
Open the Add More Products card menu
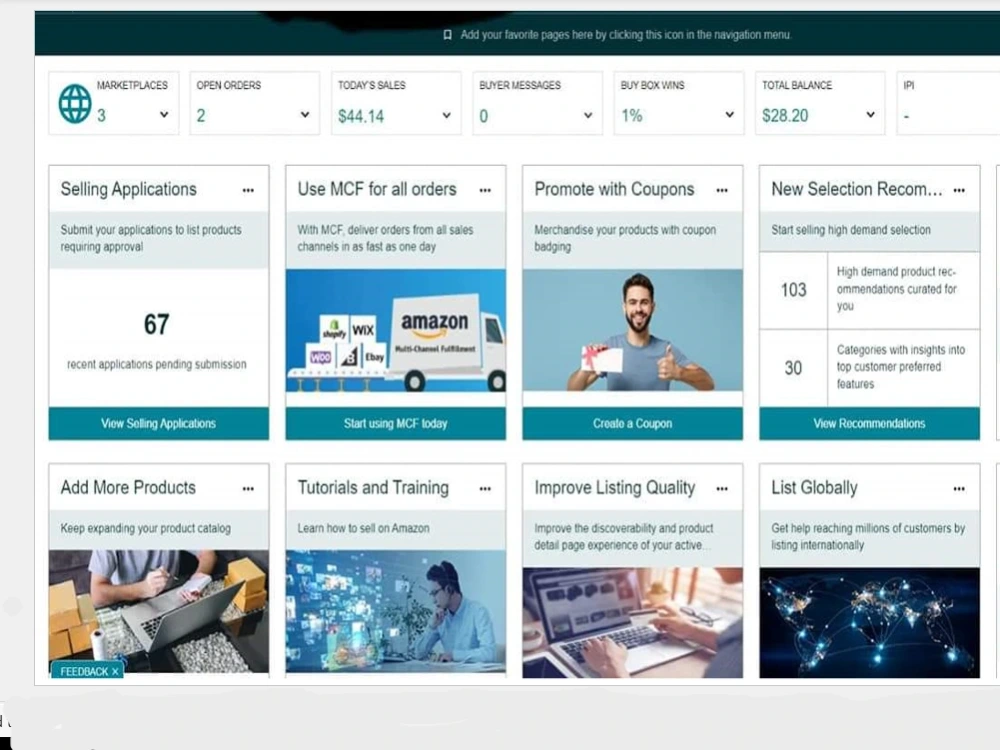(x=248, y=489)
